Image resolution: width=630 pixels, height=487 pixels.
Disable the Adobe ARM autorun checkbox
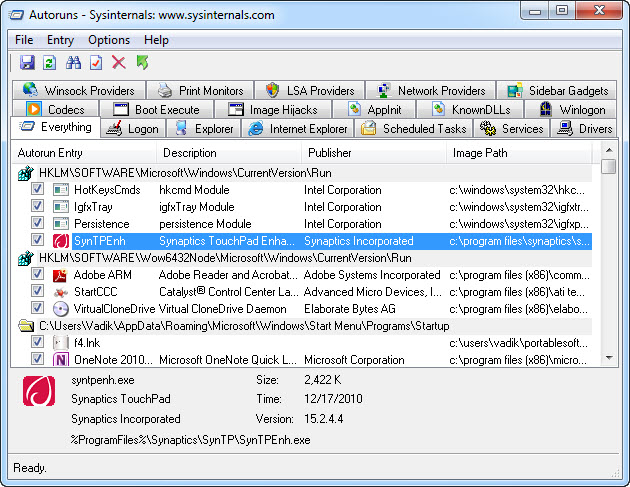[x=37, y=274]
